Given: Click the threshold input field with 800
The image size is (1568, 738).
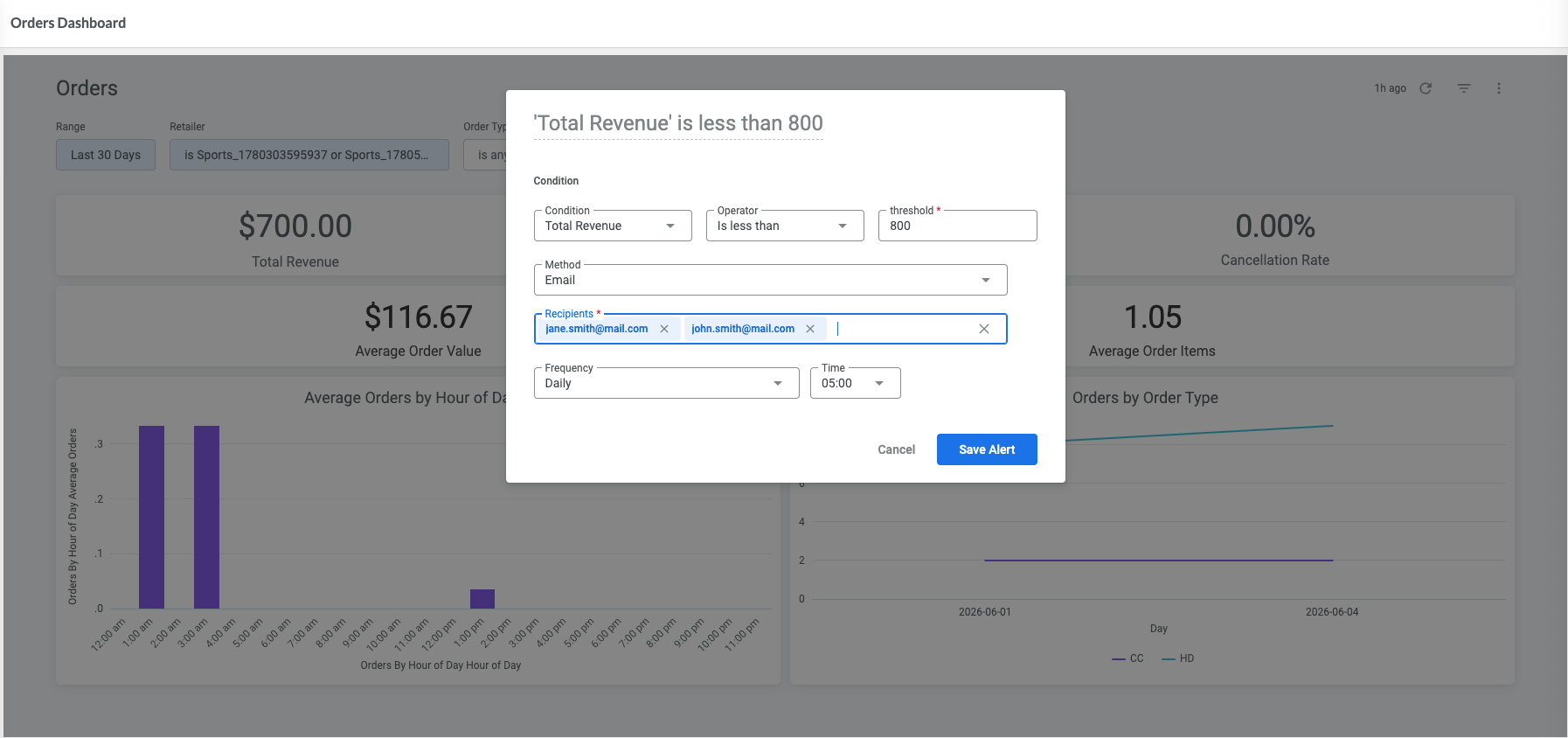Looking at the screenshot, I should (x=957, y=226).
